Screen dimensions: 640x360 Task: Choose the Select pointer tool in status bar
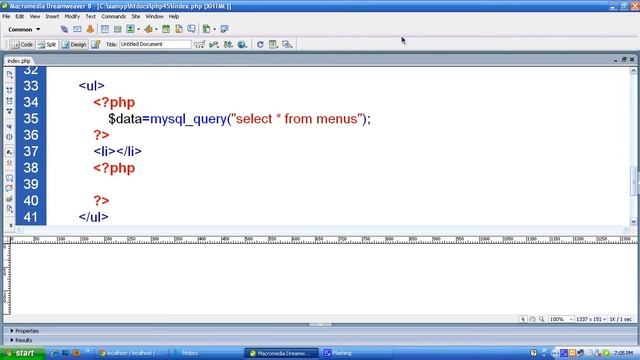(523, 319)
